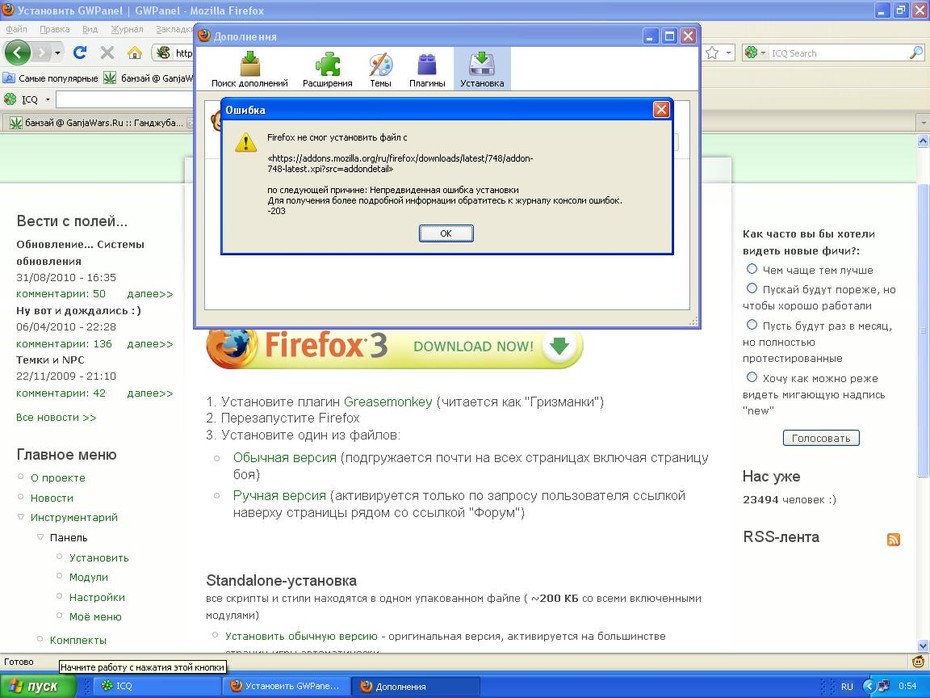Screen dimensions: 930x698
Task: Select radio Чем чаще тем лучше
Action: click(x=752, y=269)
